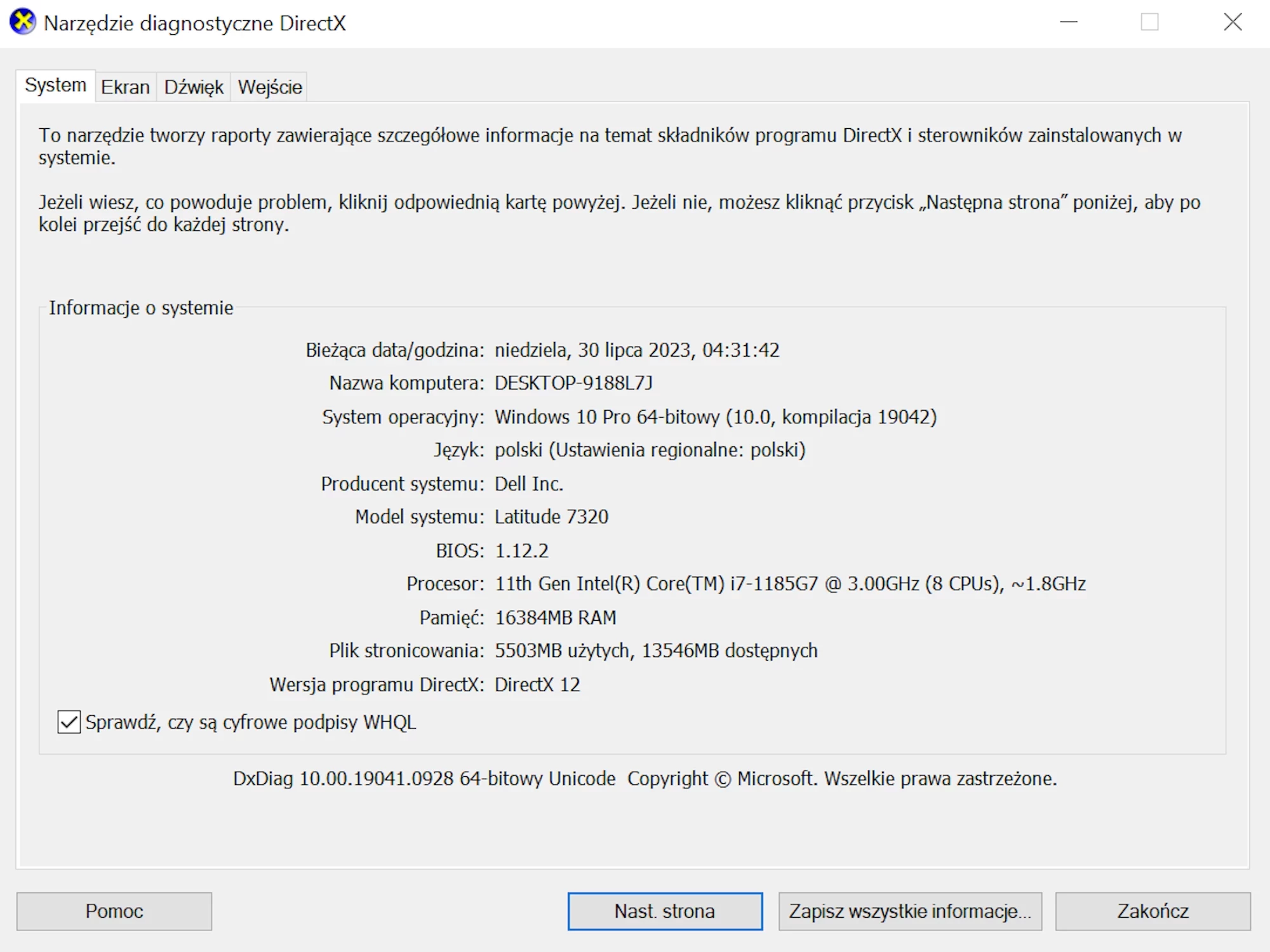Toggle the WHQL digital signatures checkbox
The width and height of the screenshot is (1270, 952).
[x=69, y=722]
